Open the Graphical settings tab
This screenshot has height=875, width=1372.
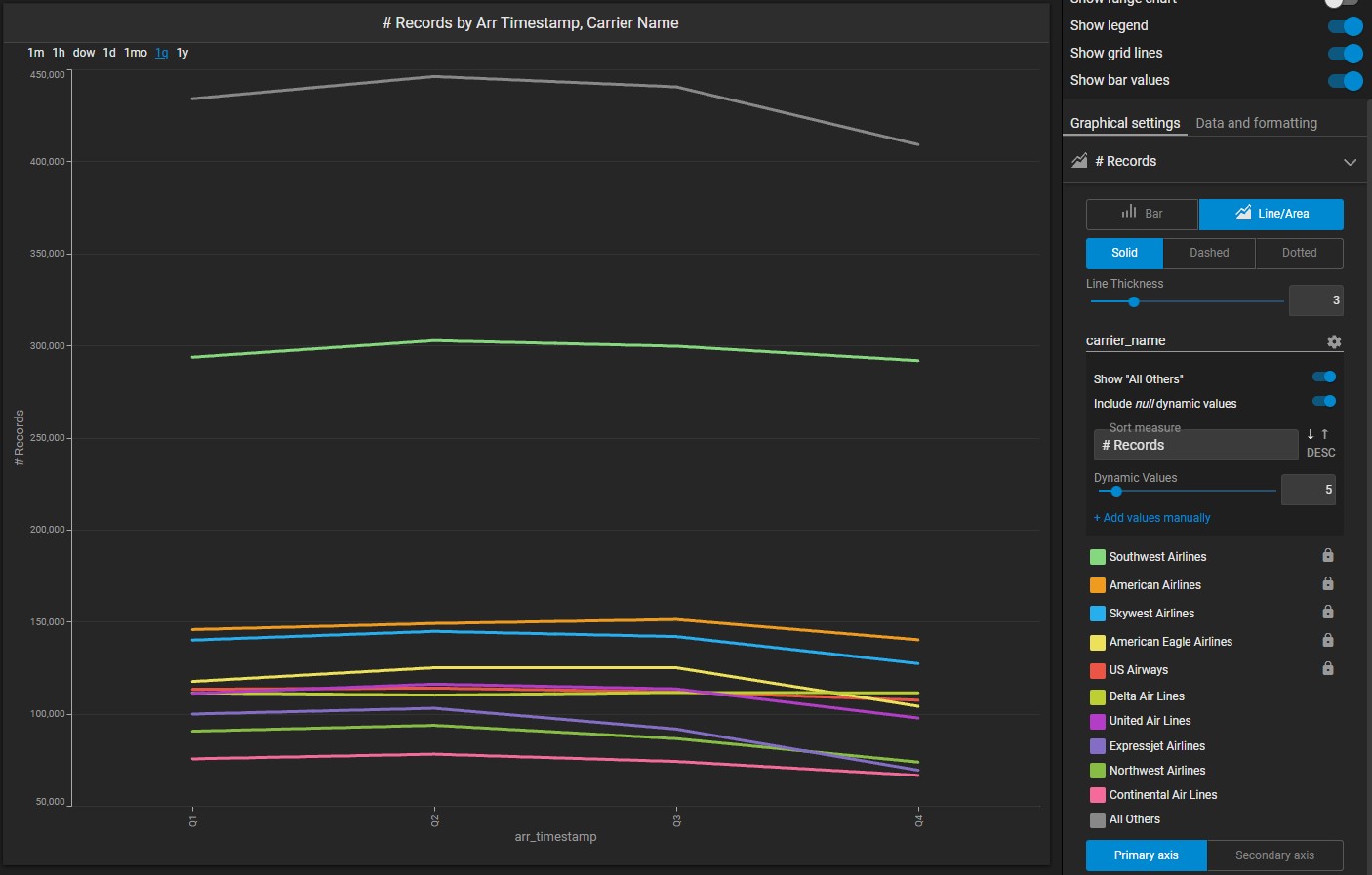[1124, 123]
